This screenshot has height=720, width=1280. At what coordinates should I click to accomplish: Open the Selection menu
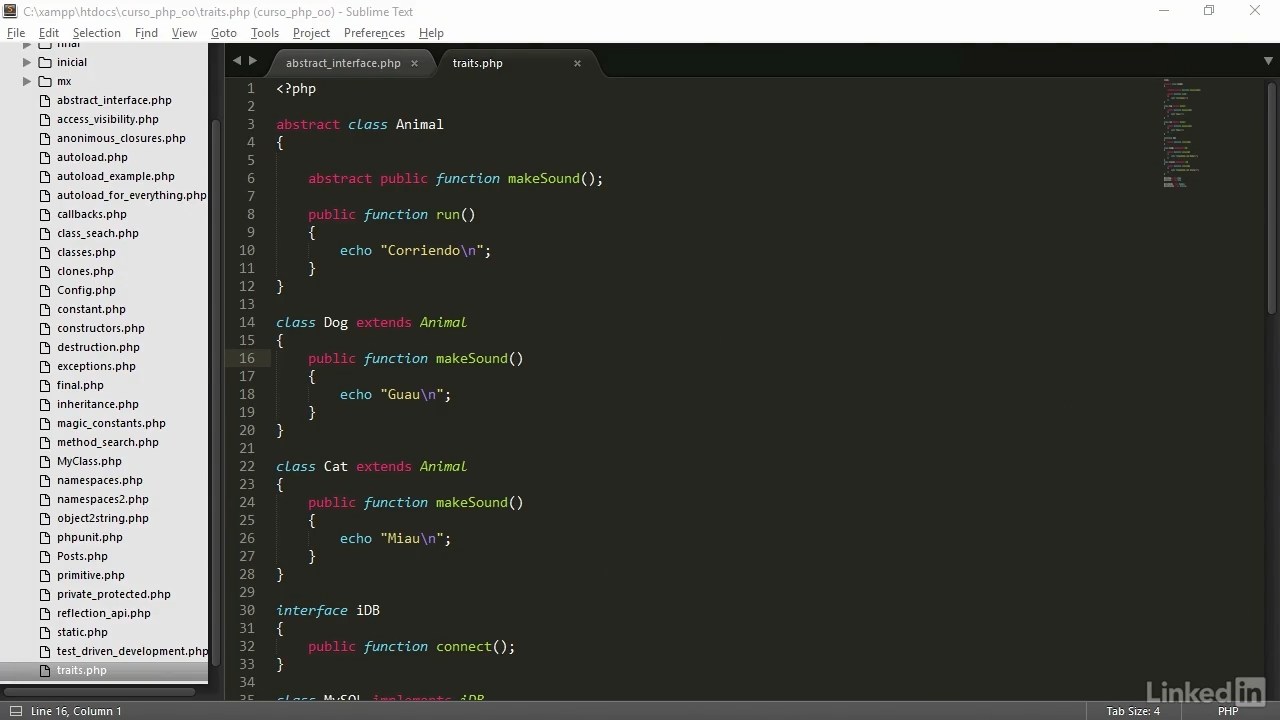(96, 33)
